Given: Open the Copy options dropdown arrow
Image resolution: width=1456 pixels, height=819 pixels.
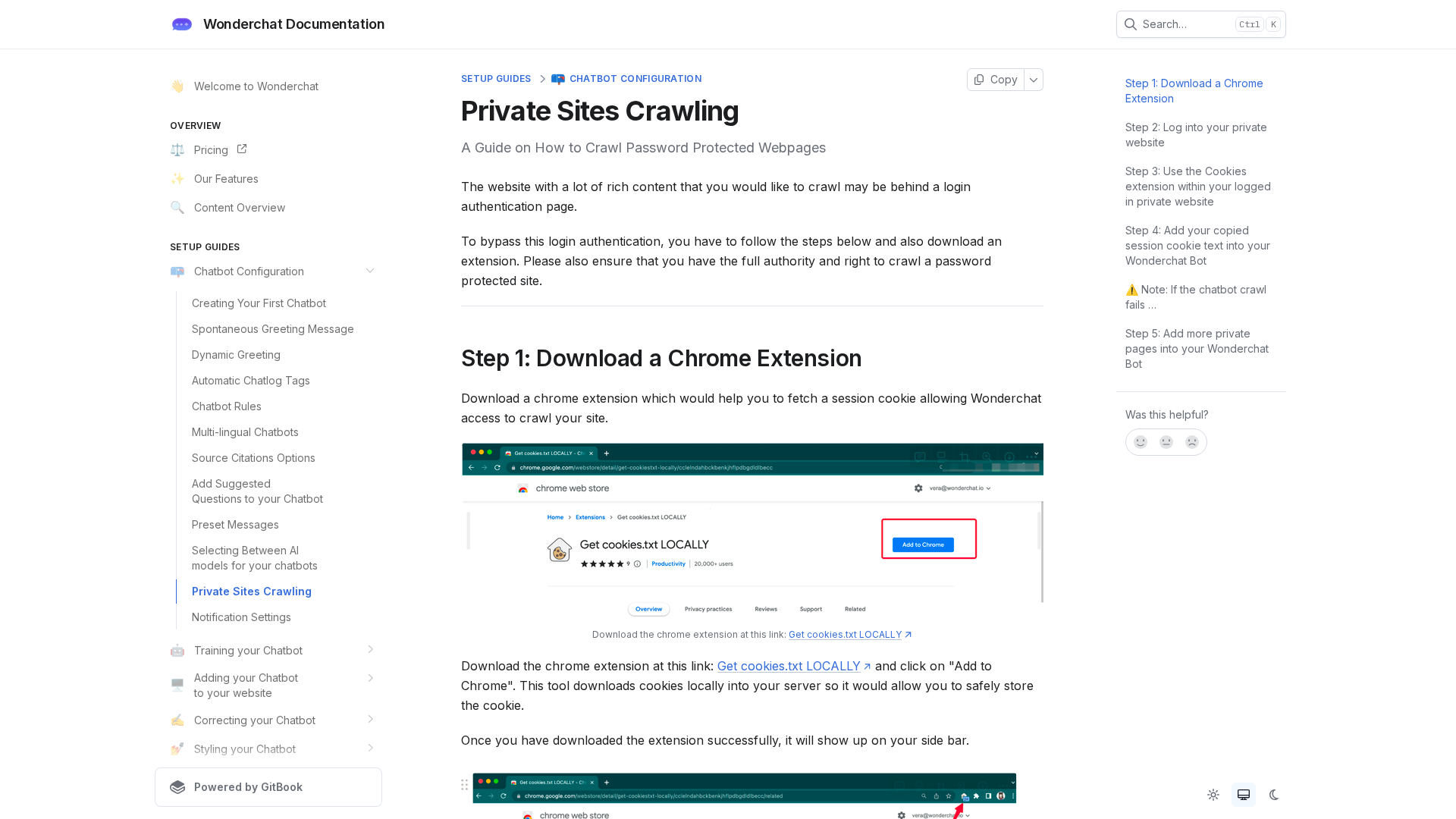Looking at the screenshot, I should coord(1034,80).
